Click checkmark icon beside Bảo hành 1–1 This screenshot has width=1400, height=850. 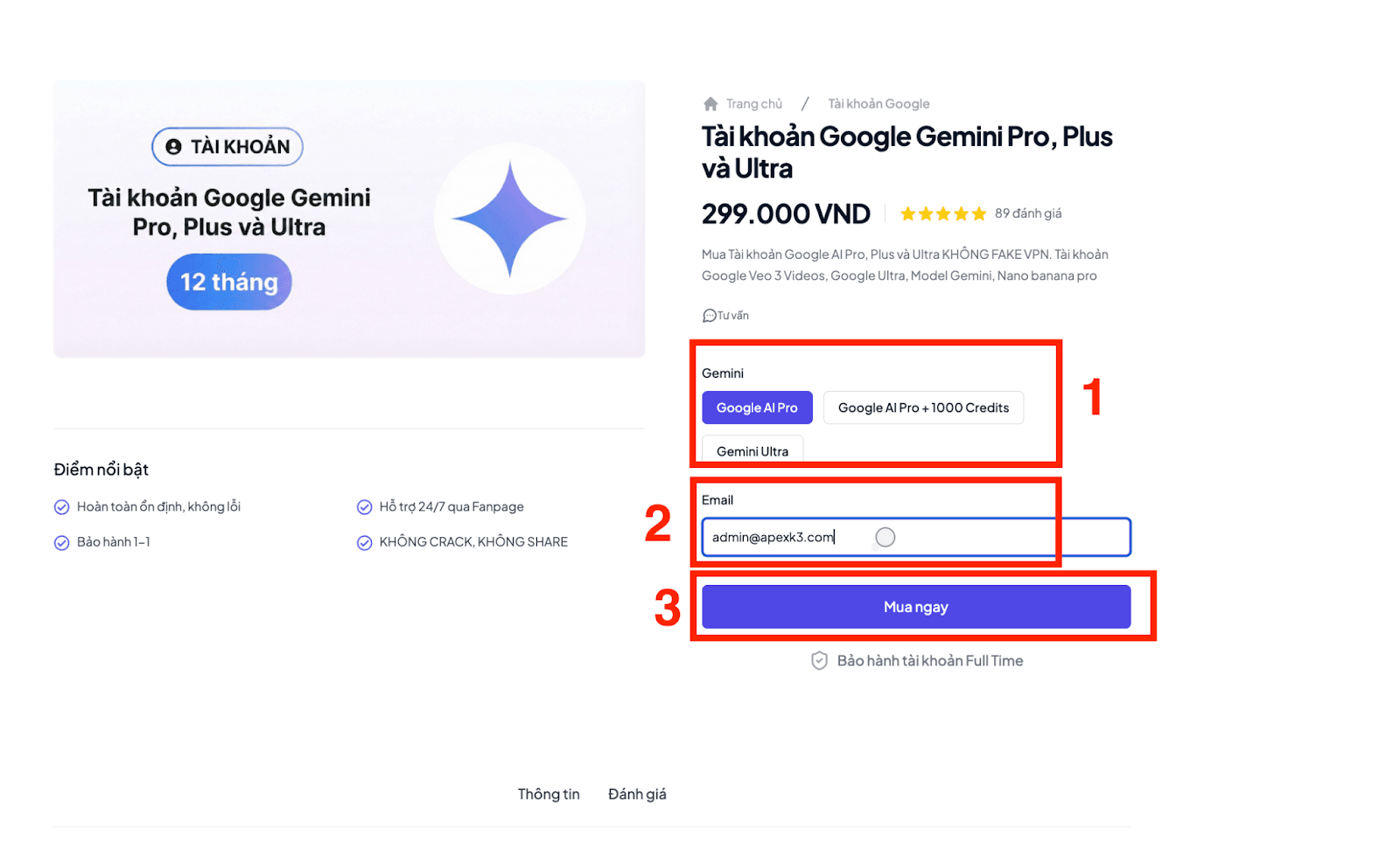click(x=62, y=543)
